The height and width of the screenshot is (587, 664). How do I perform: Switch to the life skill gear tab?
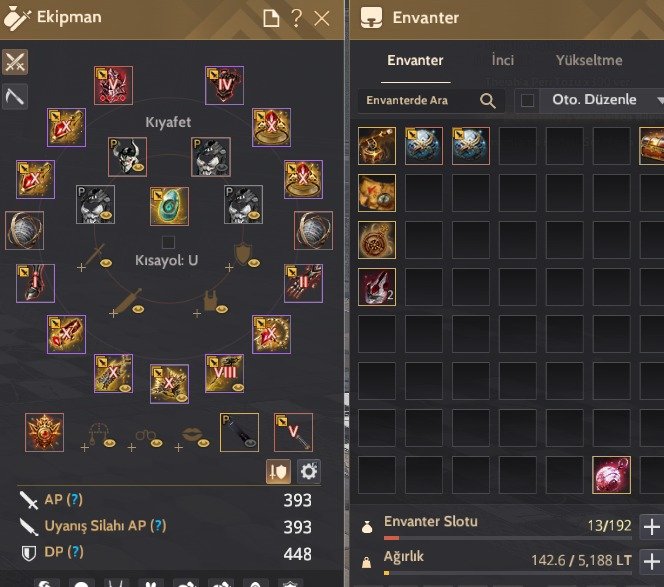[15, 97]
